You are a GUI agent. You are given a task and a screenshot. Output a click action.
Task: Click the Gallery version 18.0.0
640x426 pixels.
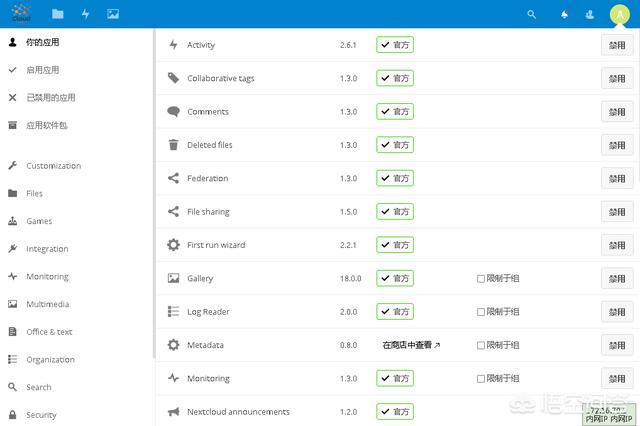[351, 279]
